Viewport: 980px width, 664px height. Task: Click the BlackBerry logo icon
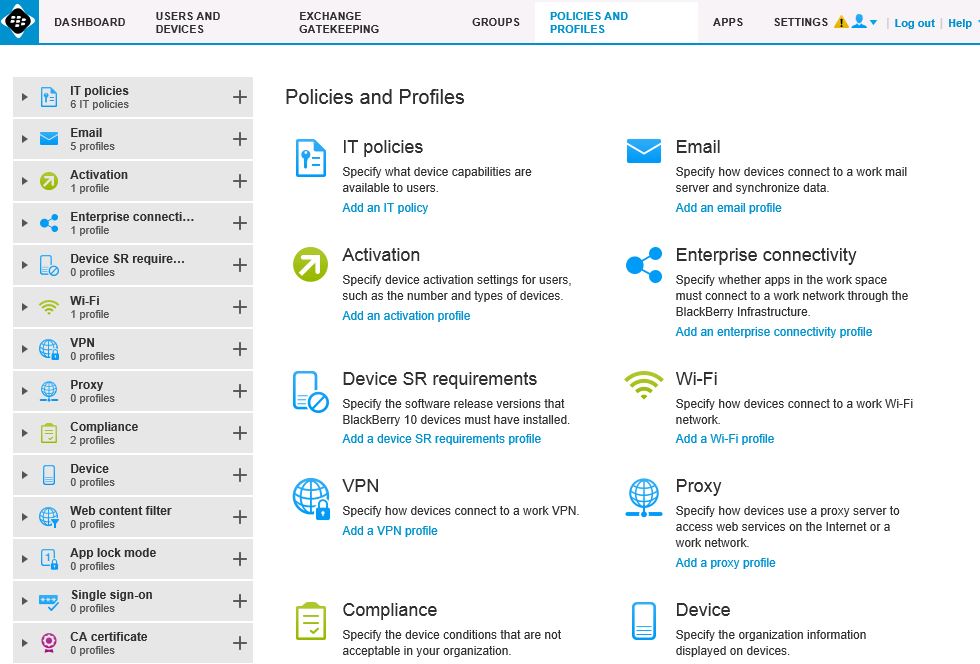click(19, 22)
